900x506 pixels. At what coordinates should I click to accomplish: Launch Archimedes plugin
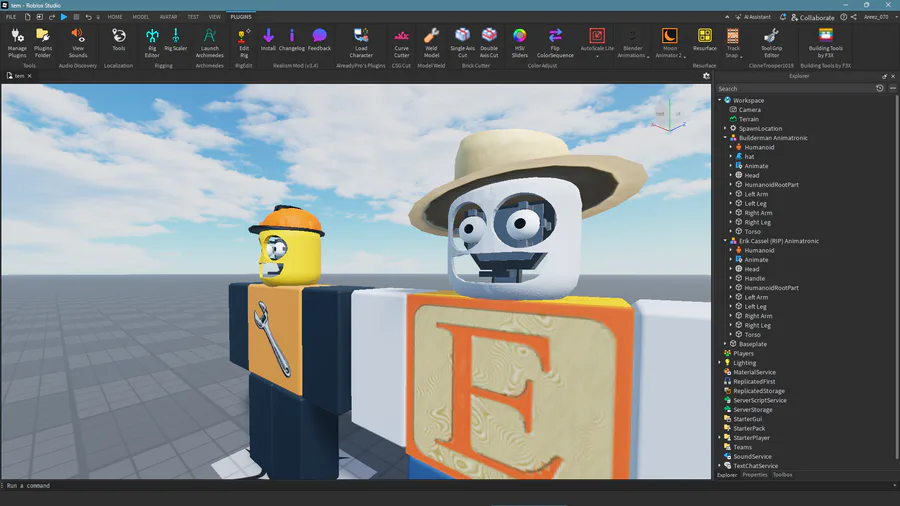(210, 43)
